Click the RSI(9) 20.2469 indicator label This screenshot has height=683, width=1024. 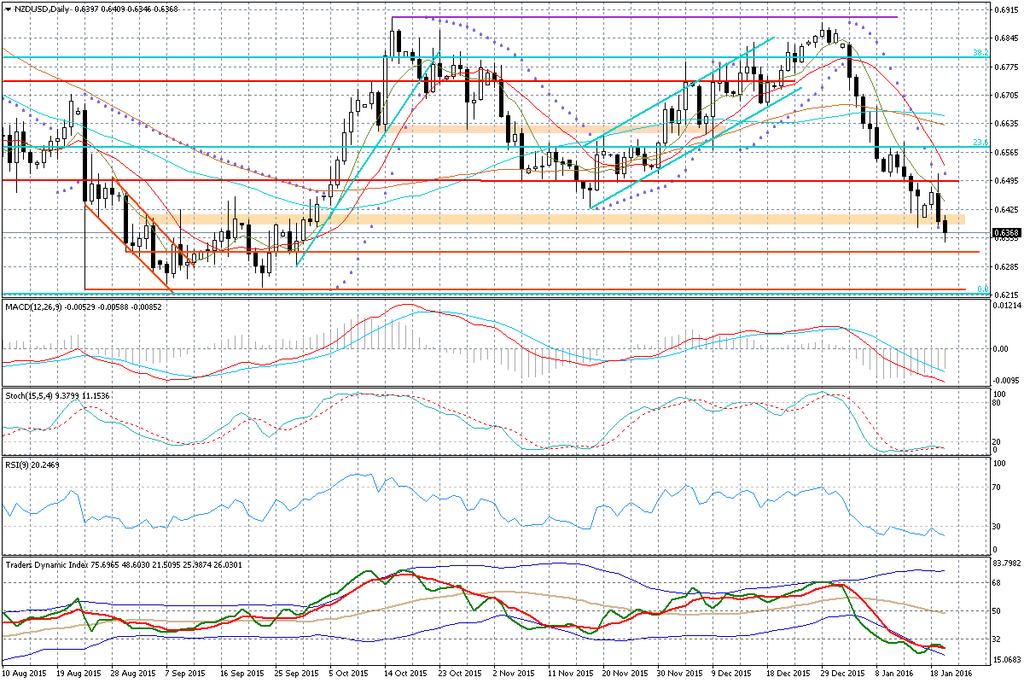[33, 465]
